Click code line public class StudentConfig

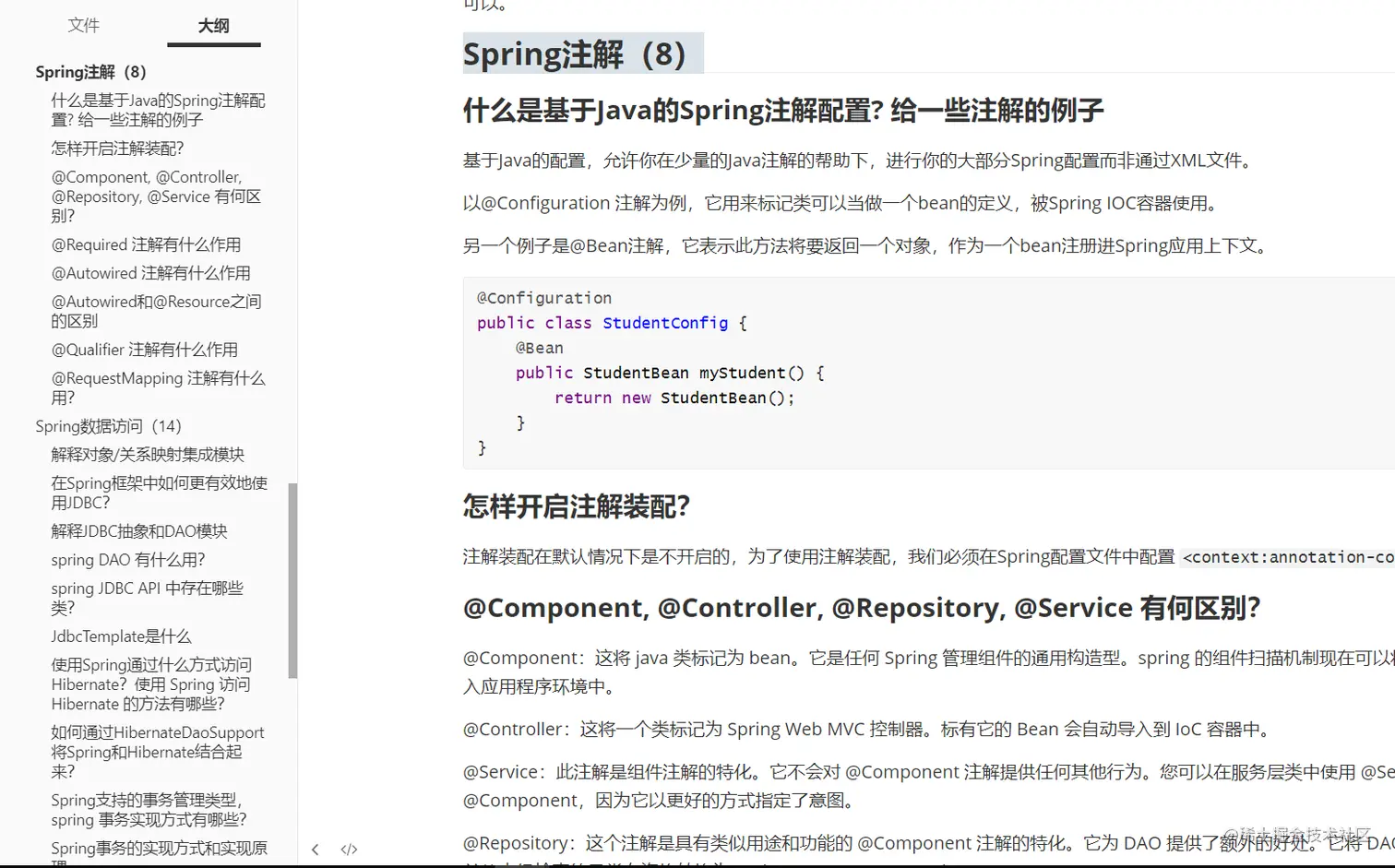pyautogui.click(x=612, y=323)
